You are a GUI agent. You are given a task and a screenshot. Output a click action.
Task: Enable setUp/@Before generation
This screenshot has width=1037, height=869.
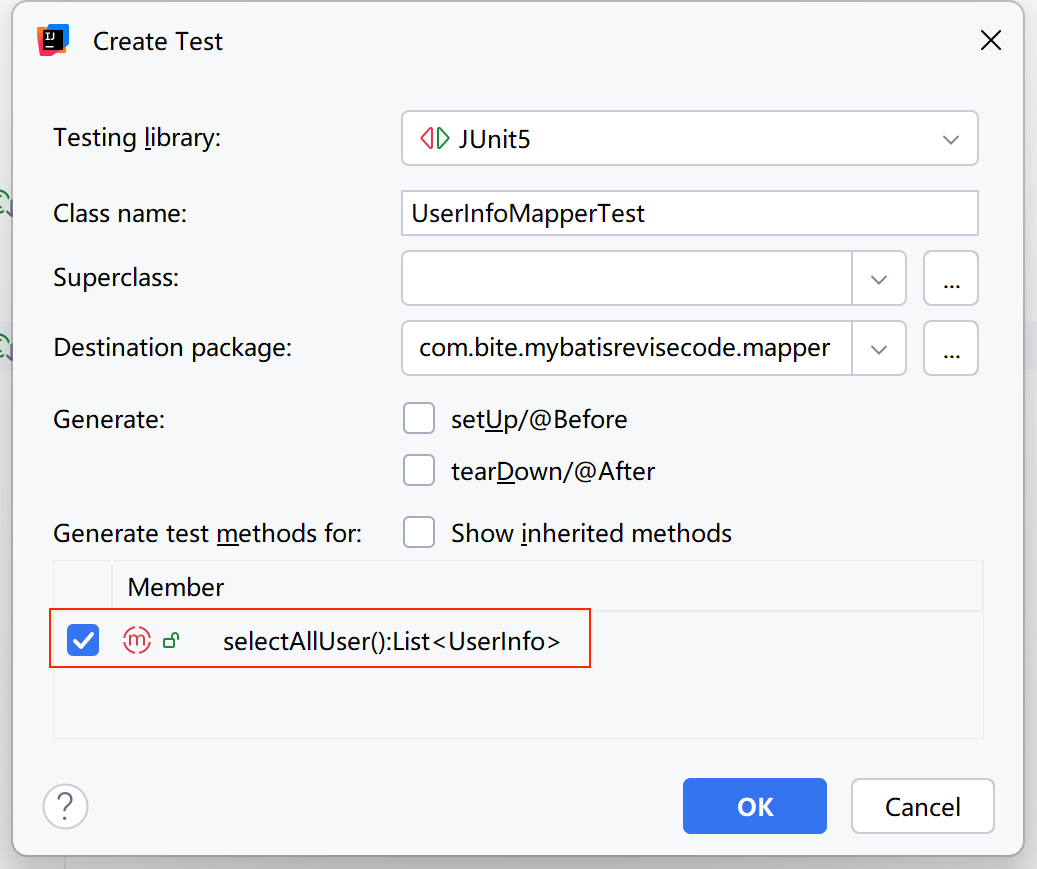point(419,419)
